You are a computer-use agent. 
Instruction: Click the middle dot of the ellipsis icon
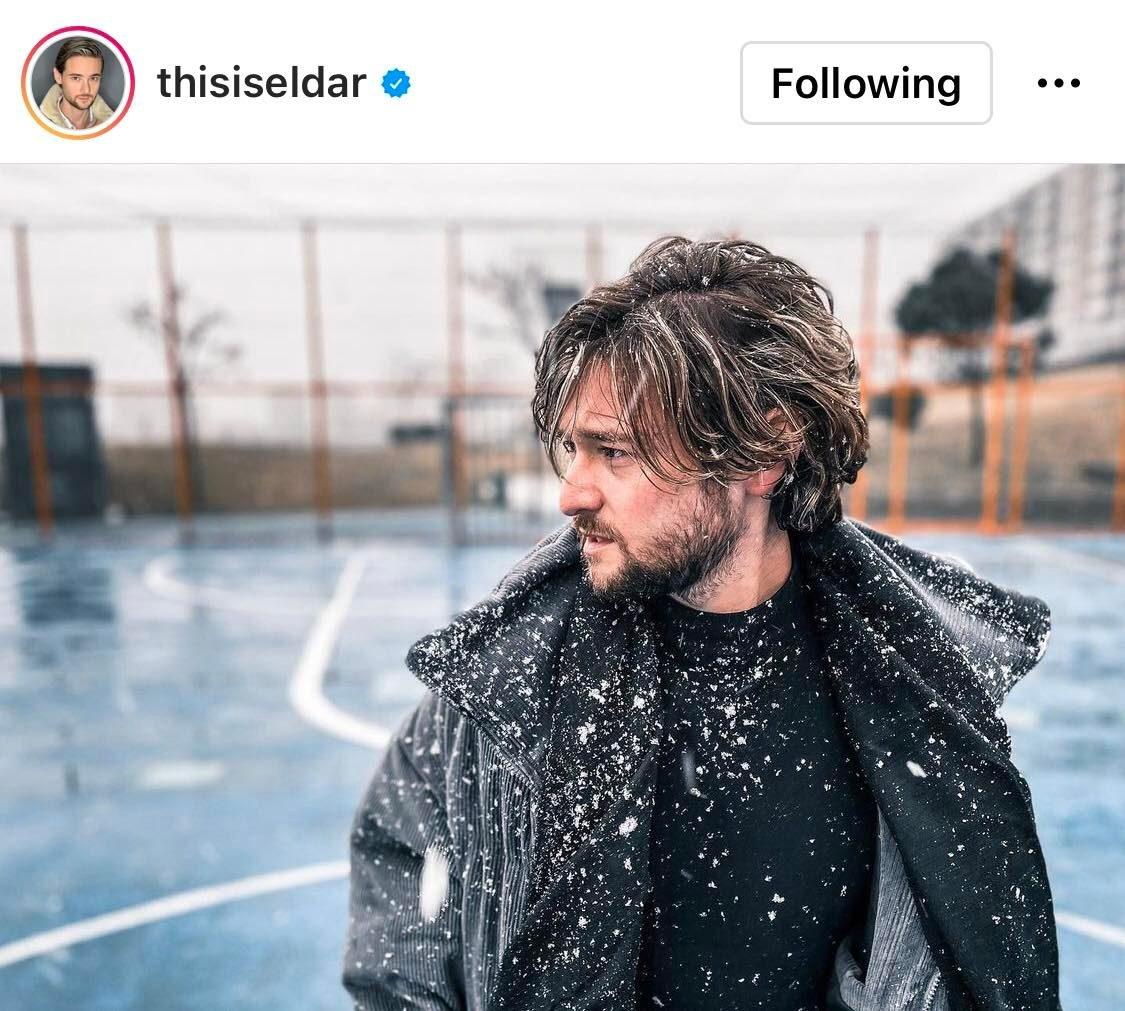(x=1058, y=83)
